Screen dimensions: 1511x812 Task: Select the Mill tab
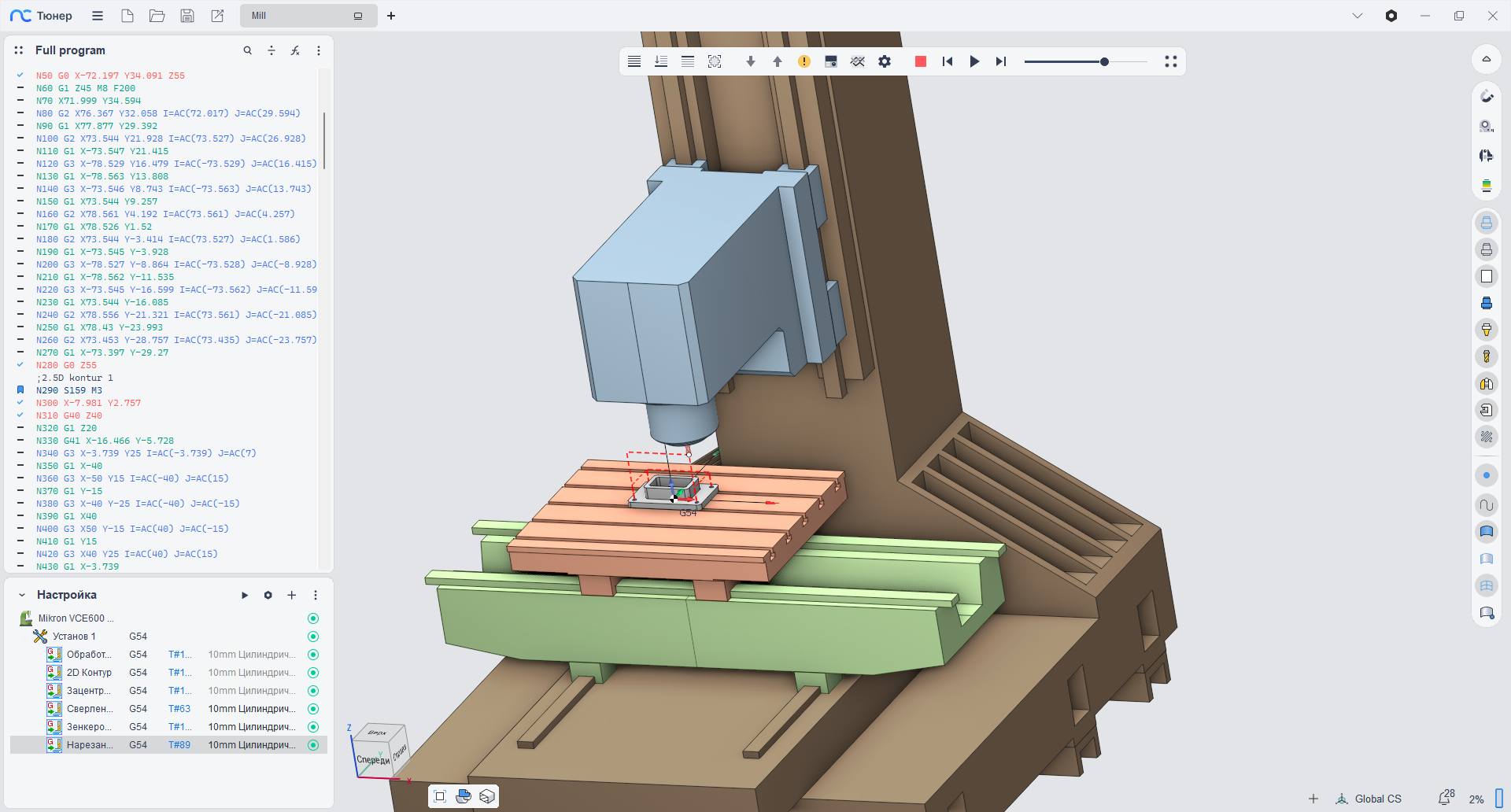point(299,16)
